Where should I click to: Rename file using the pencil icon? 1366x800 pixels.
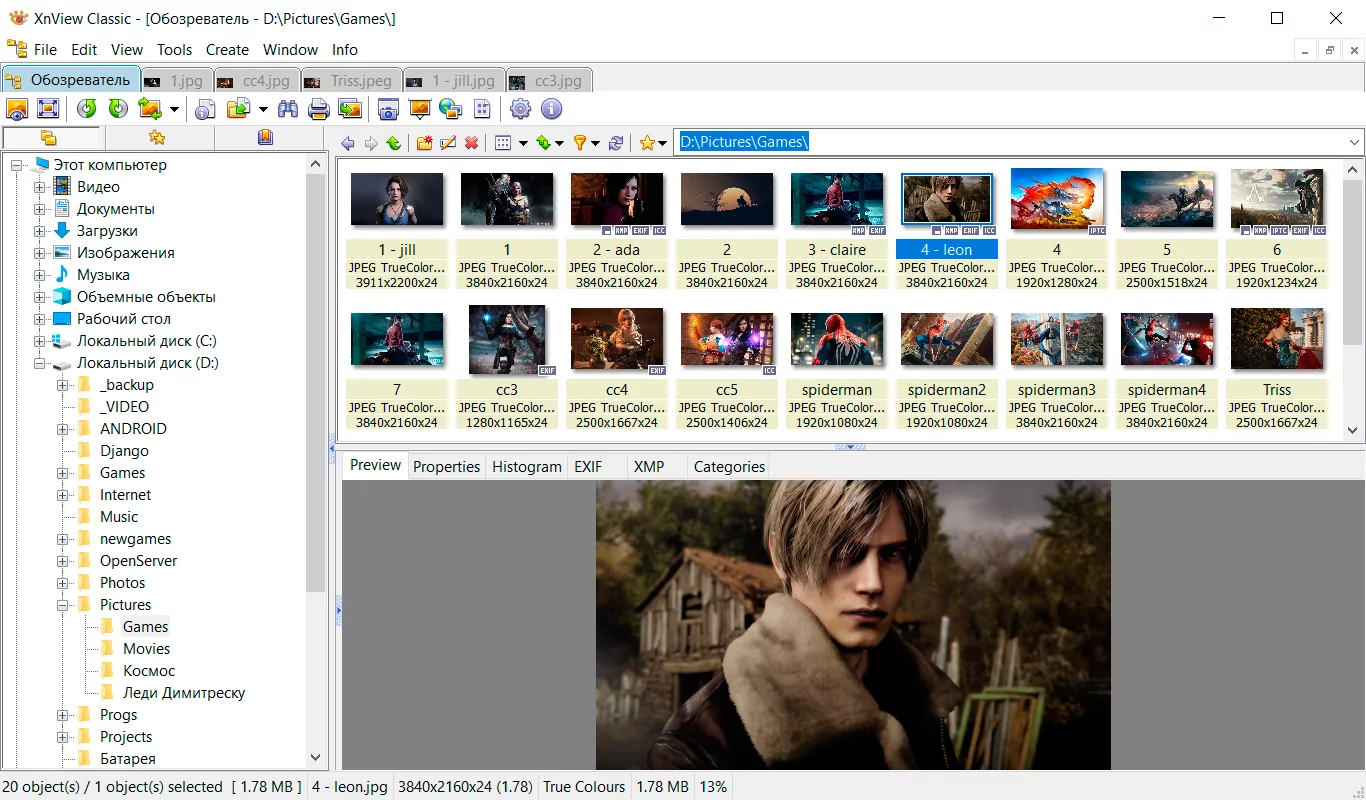[448, 143]
